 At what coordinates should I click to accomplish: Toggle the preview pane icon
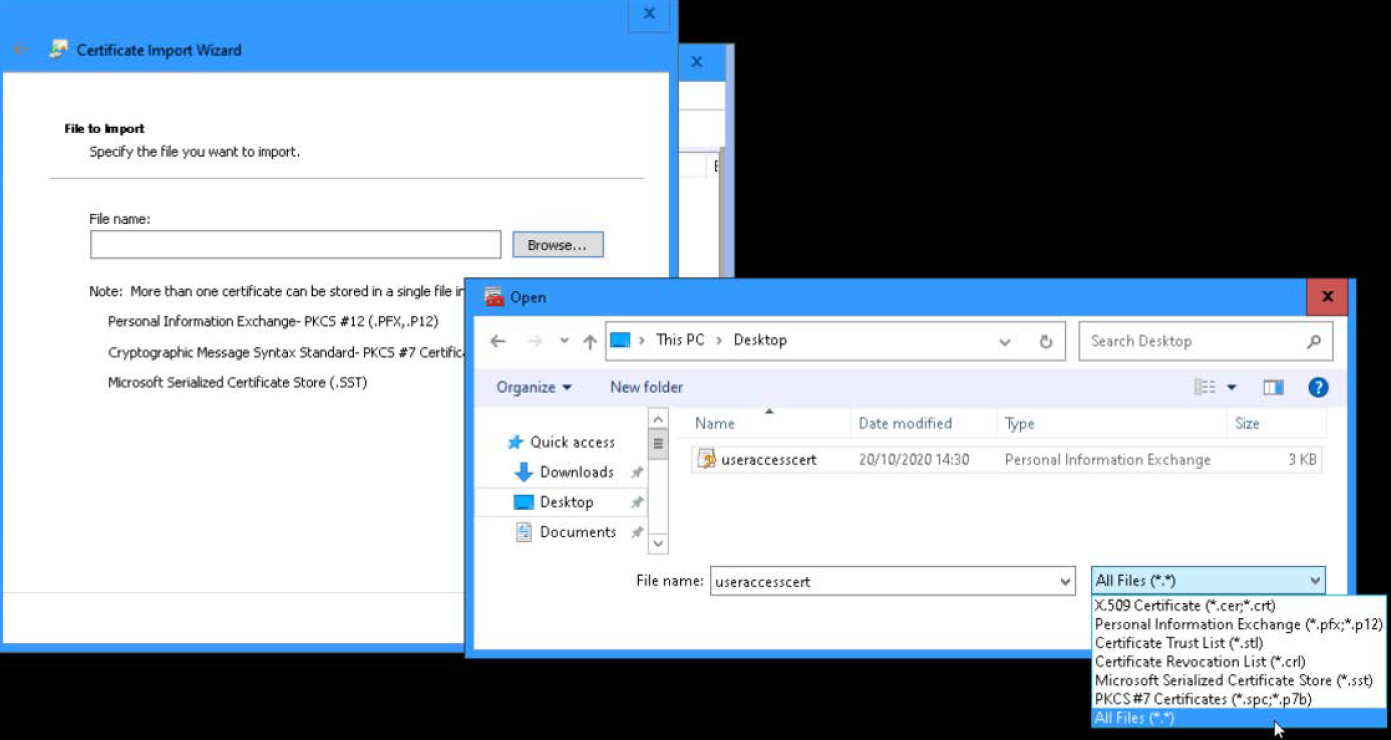pos(1273,387)
